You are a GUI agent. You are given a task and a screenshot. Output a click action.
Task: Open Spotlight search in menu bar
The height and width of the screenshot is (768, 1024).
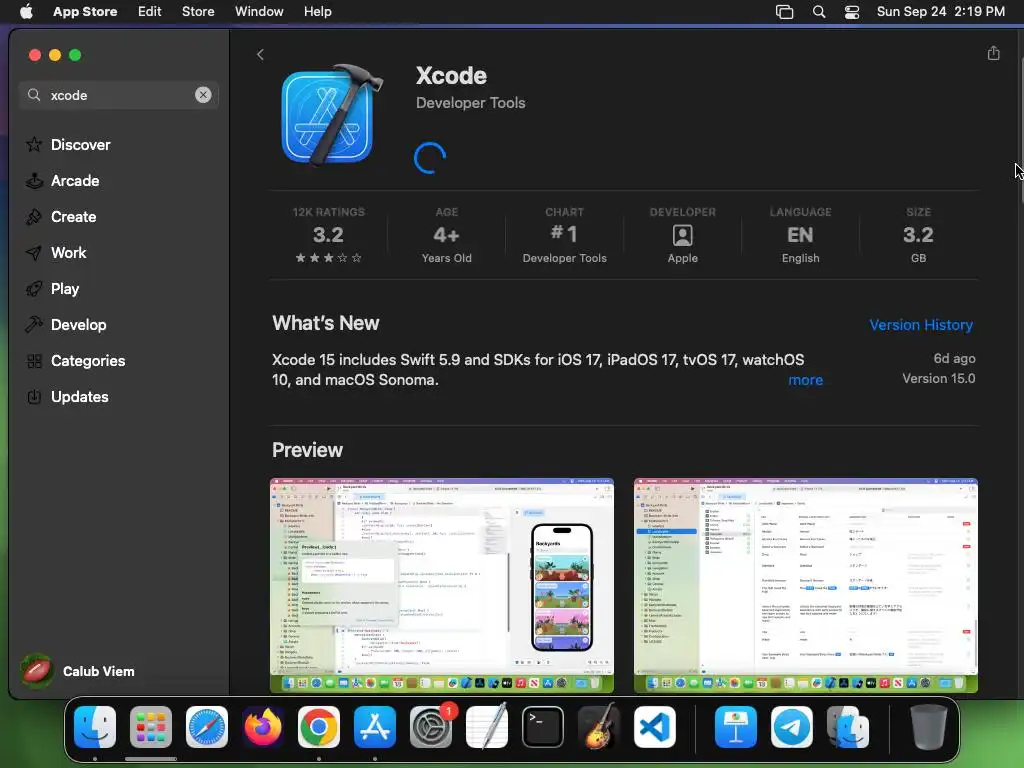(x=818, y=11)
